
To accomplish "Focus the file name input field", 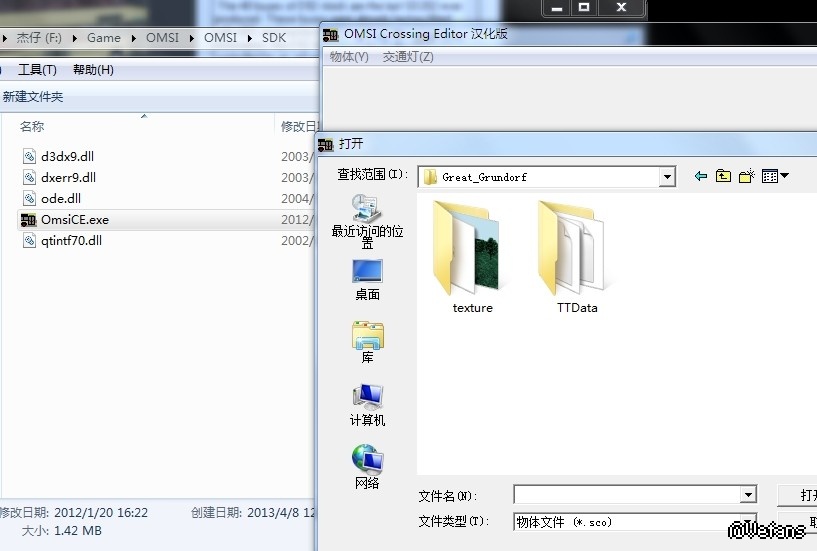I will coord(627,494).
